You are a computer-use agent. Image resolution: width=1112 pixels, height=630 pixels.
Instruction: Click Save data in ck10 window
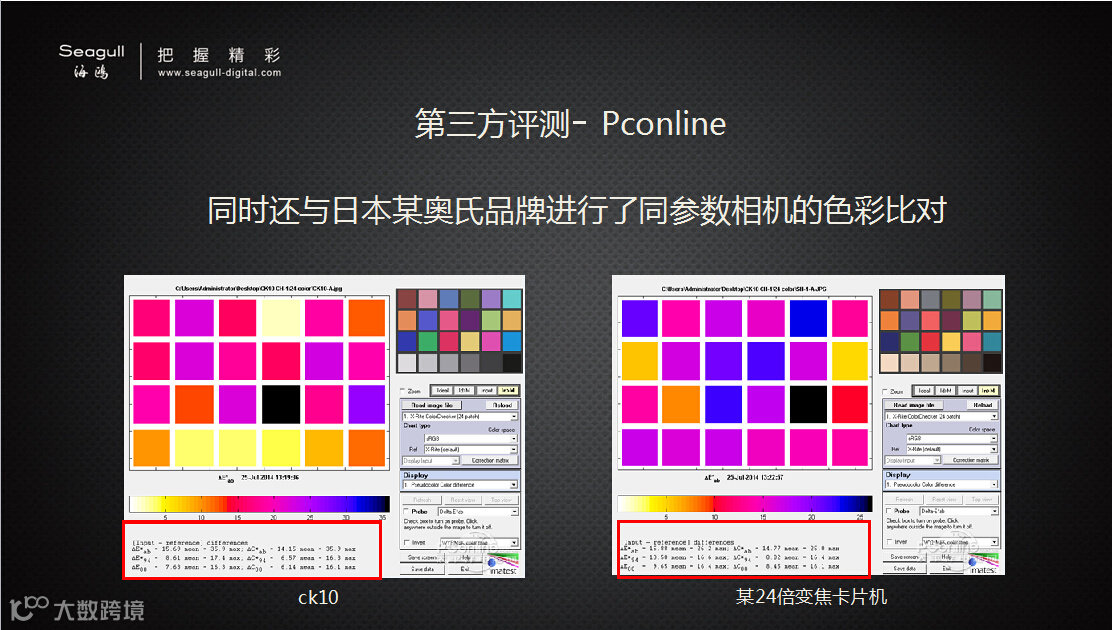423,569
